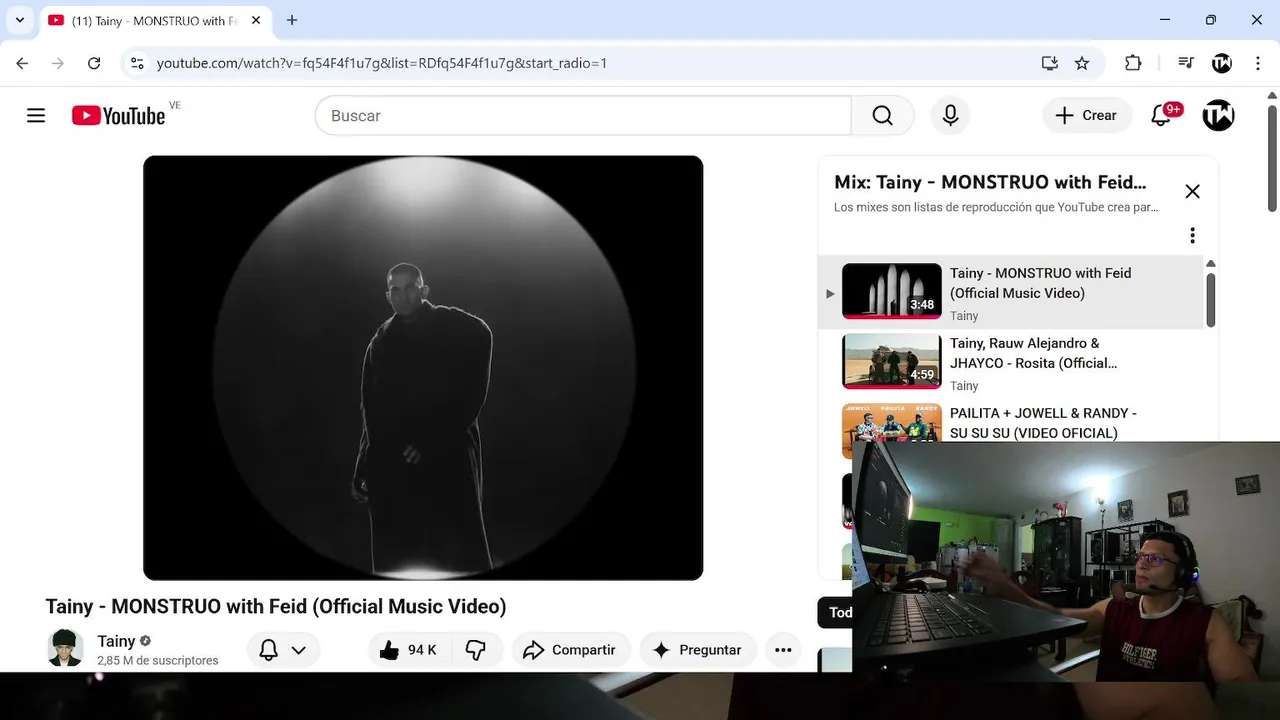Open the Tainy channel name link
The height and width of the screenshot is (720, 1280).
(116, 641)
